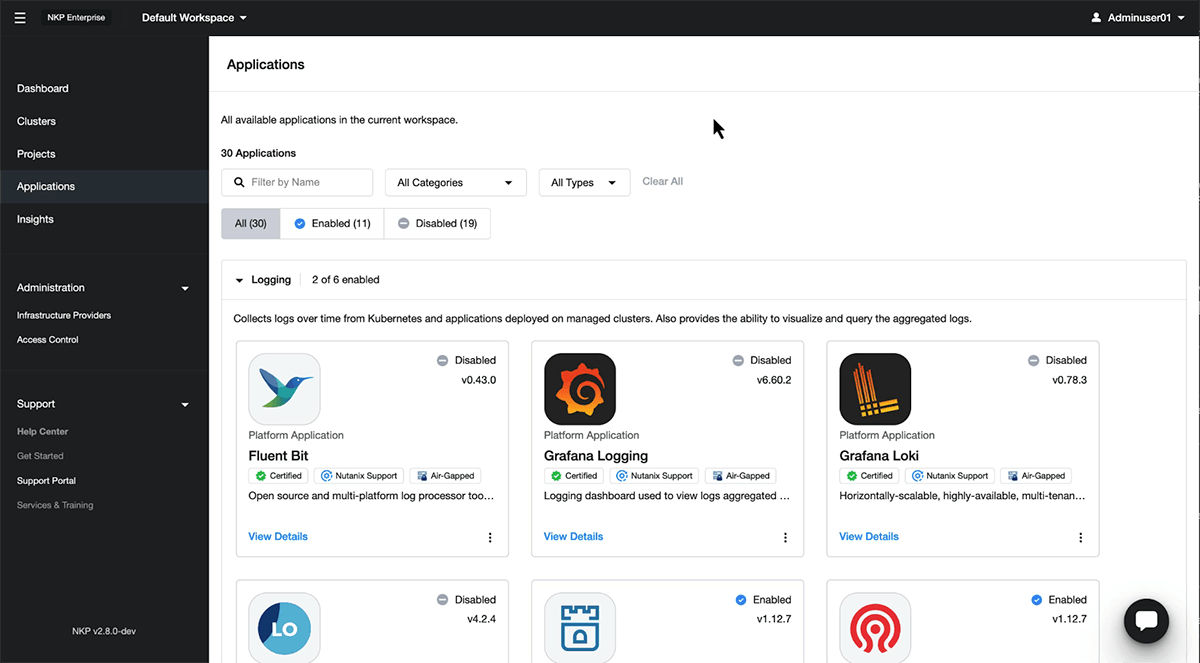Navigate to Insights in the sidebar
This screenshot has height=663, width=1200.
pos(36,219)
